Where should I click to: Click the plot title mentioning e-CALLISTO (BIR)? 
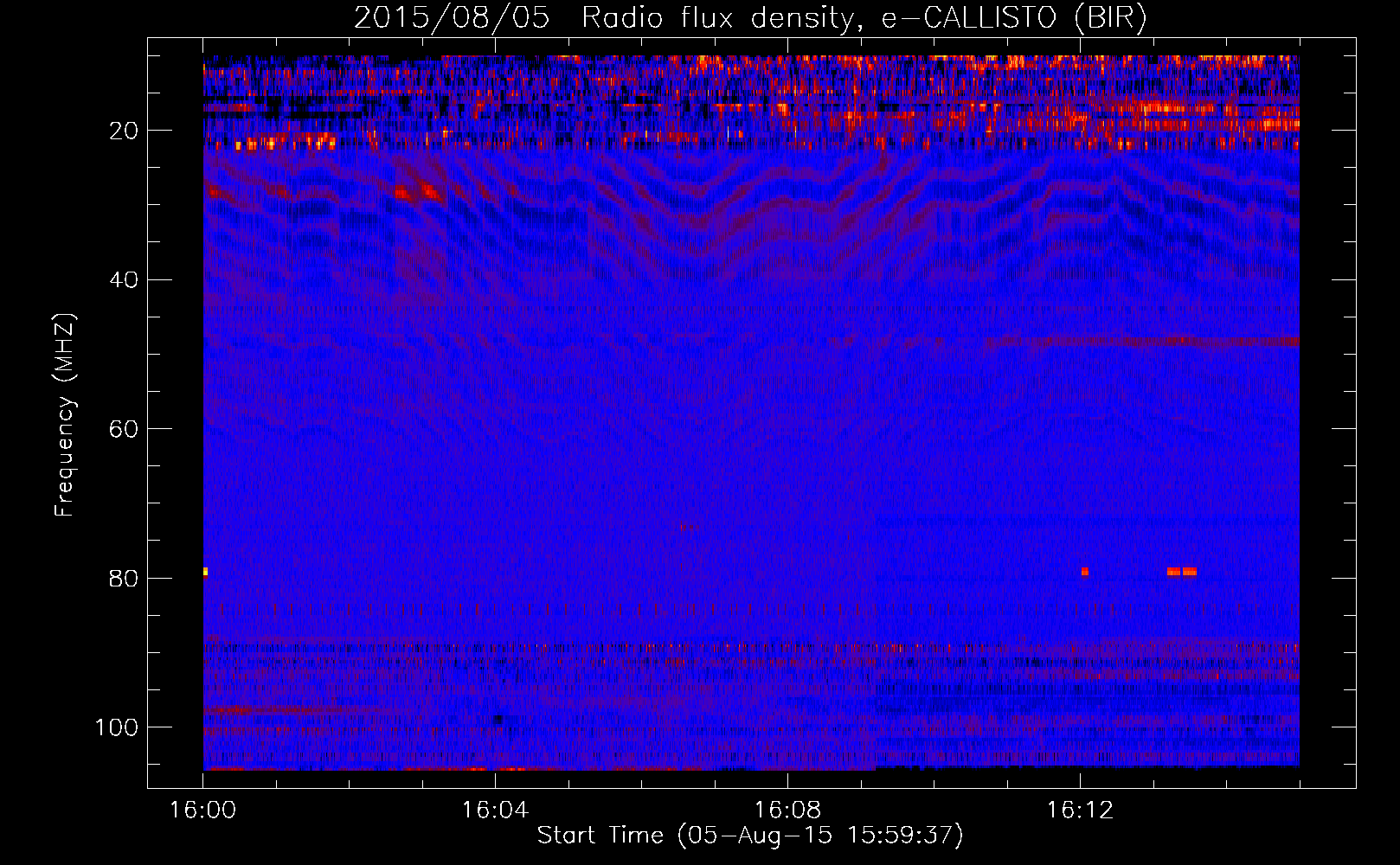point(750,18)
